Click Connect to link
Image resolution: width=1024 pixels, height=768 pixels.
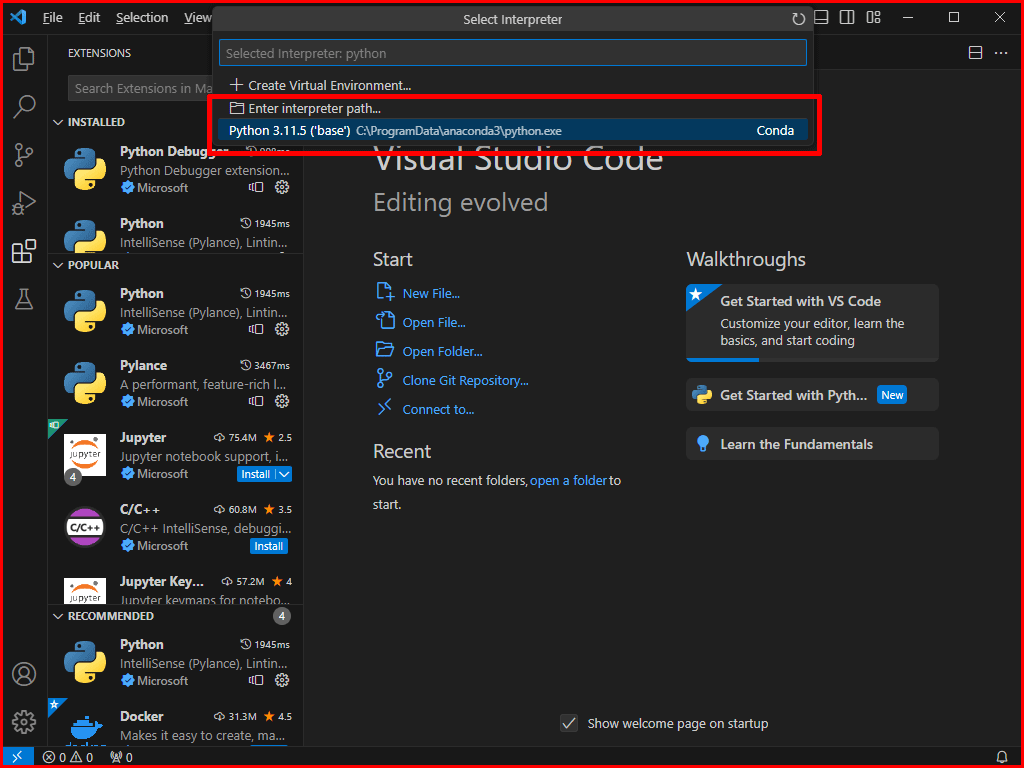[438, 409]
